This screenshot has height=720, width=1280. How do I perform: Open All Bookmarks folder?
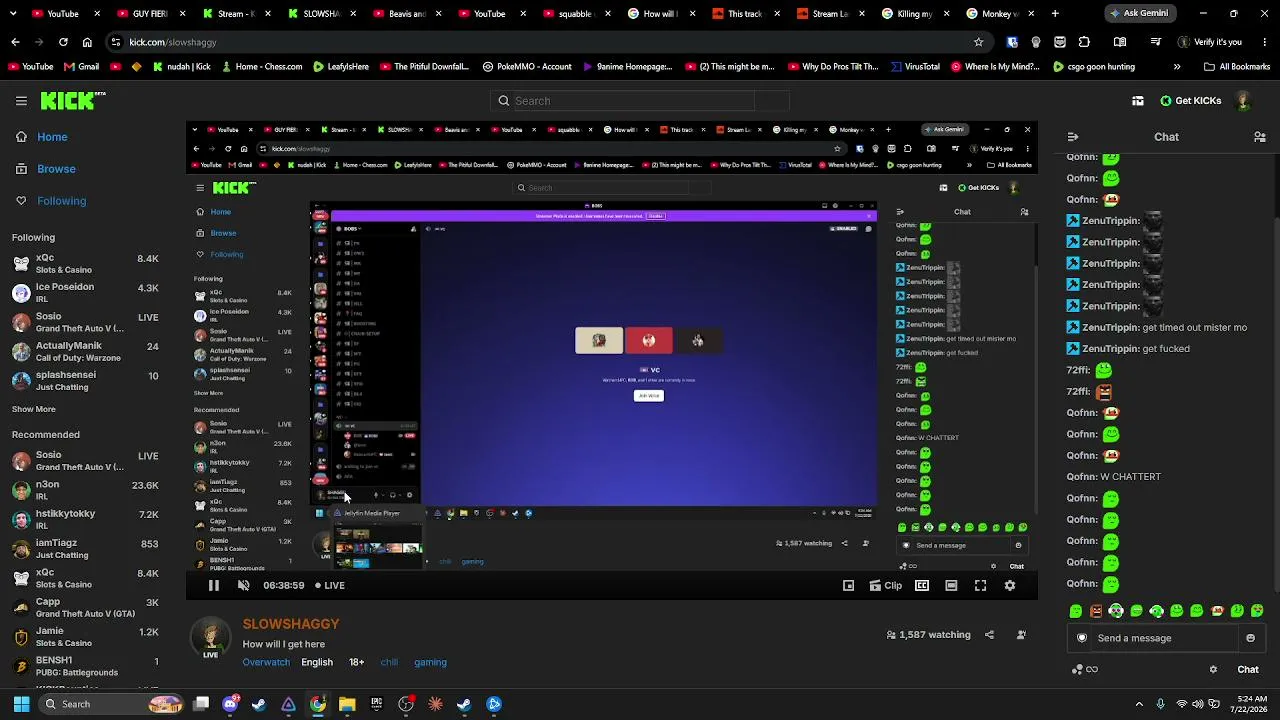1237,67
